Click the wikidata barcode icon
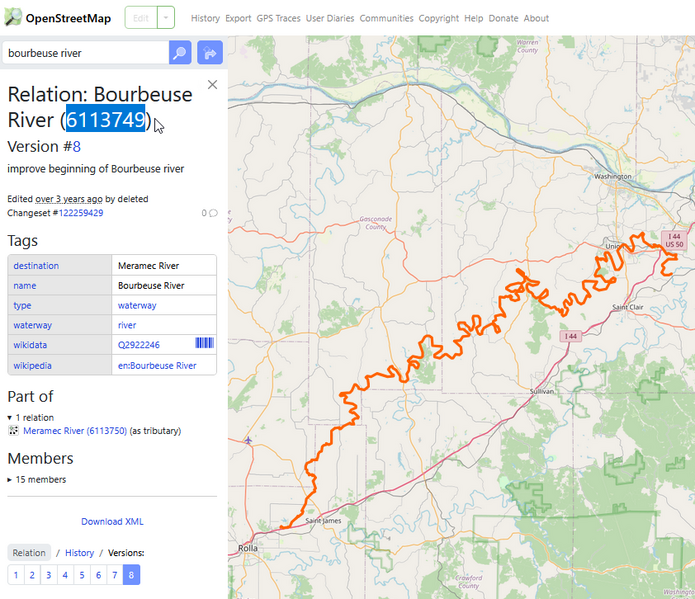This screenshot has height=599, width=695. [x=204, y=344]
